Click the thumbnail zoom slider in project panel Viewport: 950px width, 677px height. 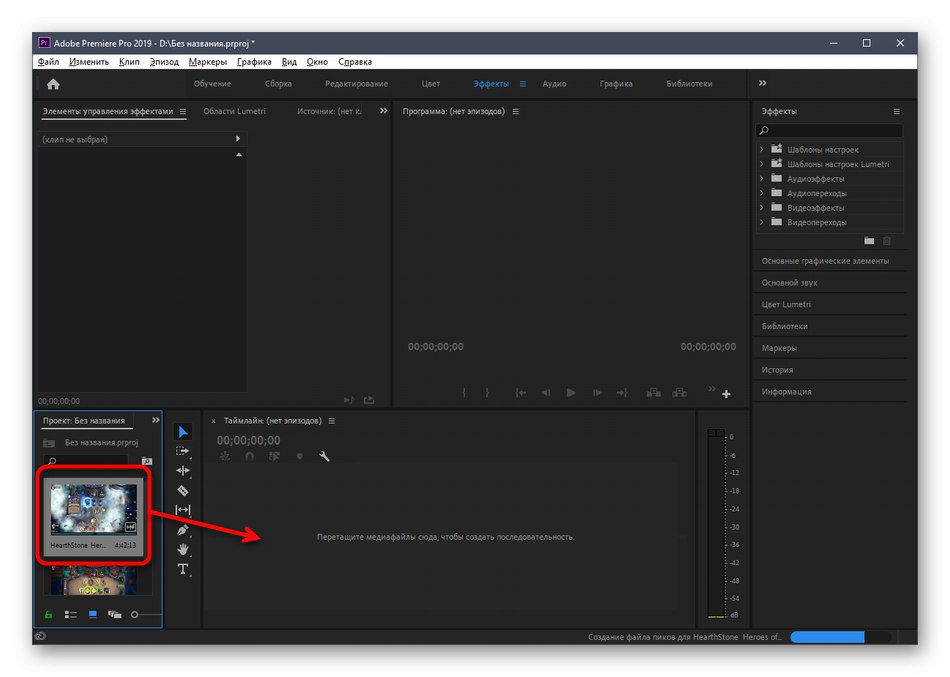(x=135, y=614)
